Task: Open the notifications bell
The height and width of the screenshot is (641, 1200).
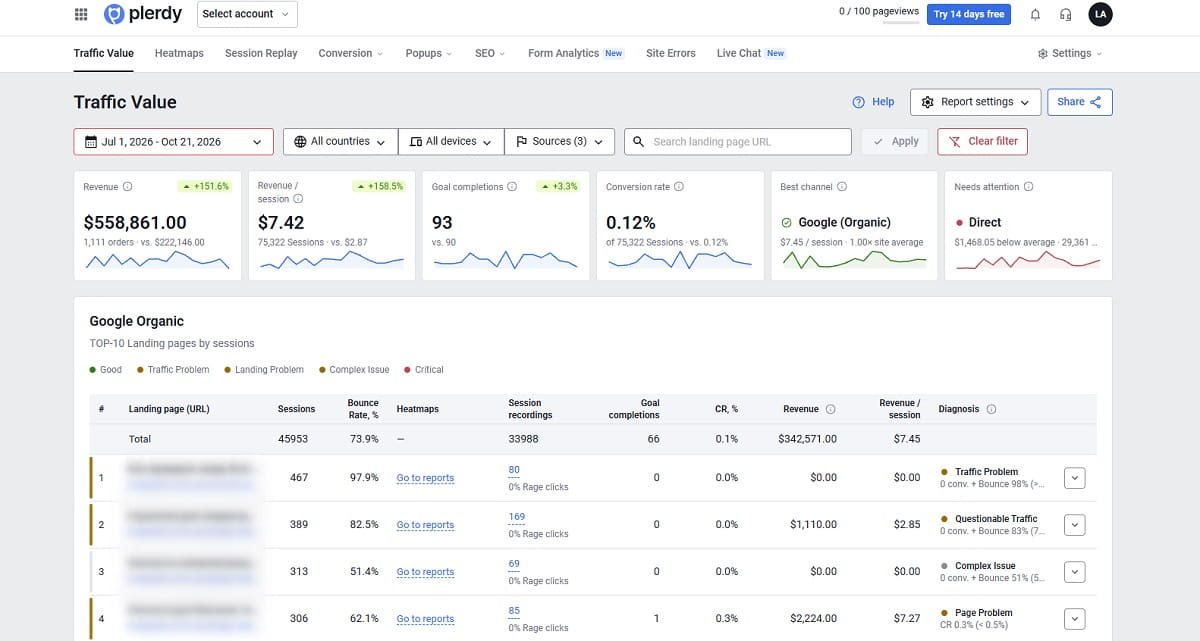Action: coord(1035,14)
